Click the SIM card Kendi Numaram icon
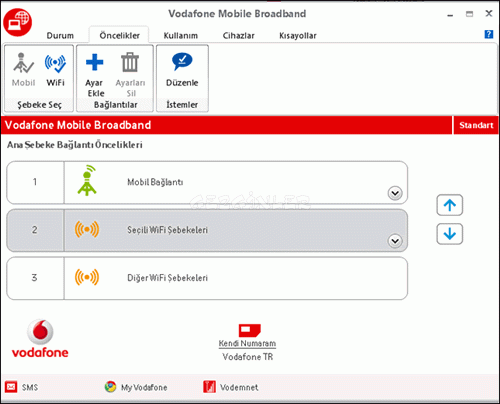Screen dimensions: 500x404 pos(249,330)
